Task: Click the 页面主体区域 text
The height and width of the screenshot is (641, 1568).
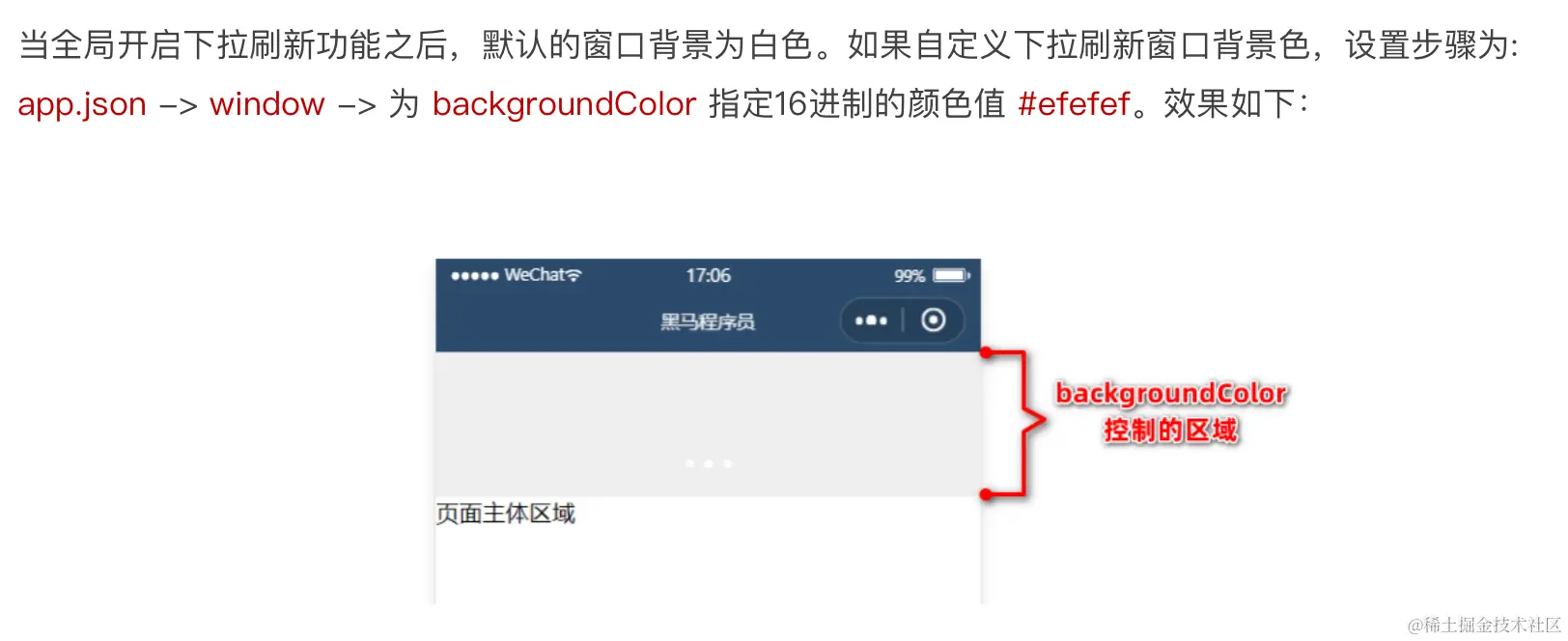Action: [505, 514]
